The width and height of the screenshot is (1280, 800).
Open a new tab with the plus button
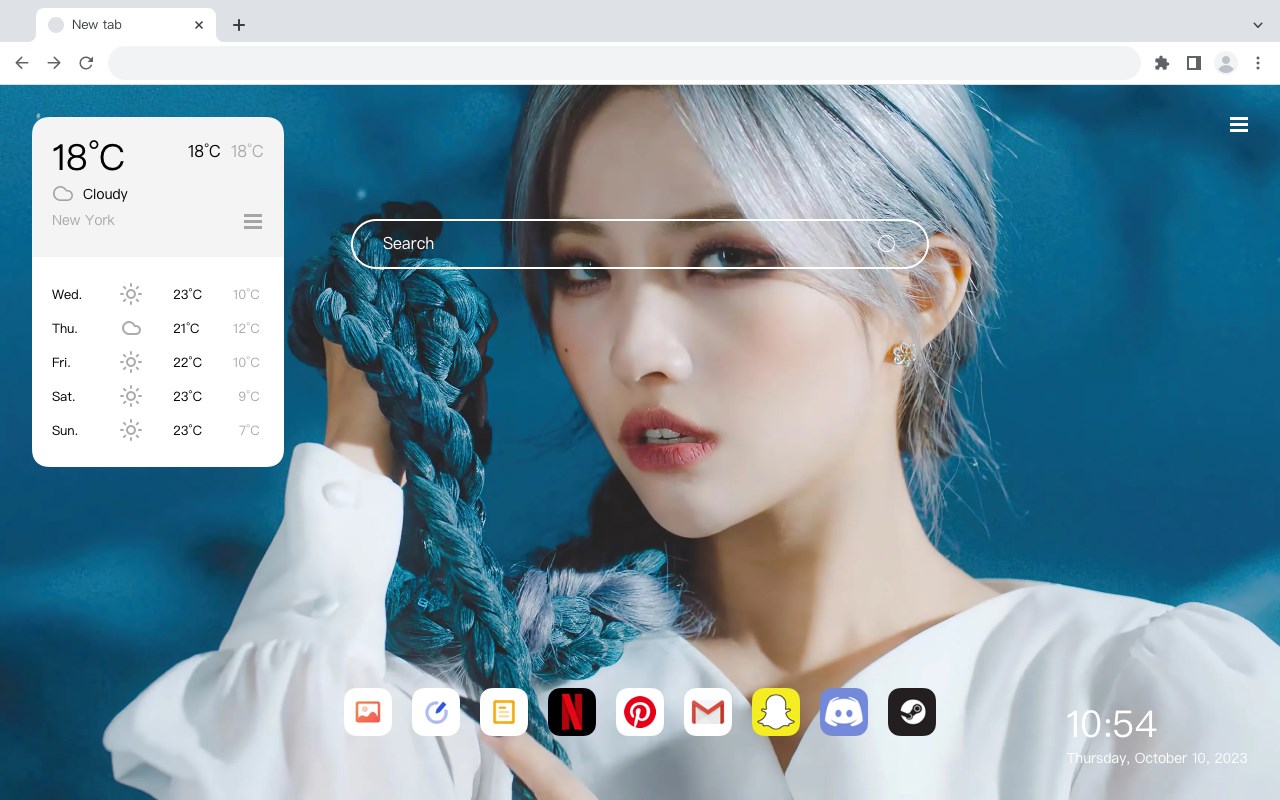(239, 25)
